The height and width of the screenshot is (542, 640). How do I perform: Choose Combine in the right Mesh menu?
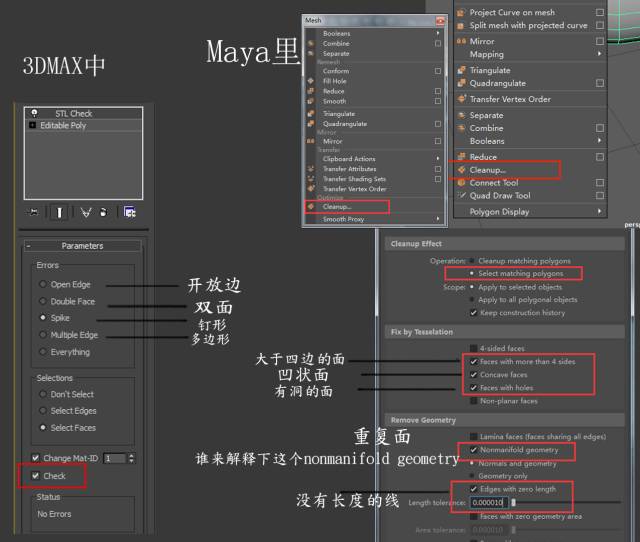pyautogui.click(x=486, y=128)
